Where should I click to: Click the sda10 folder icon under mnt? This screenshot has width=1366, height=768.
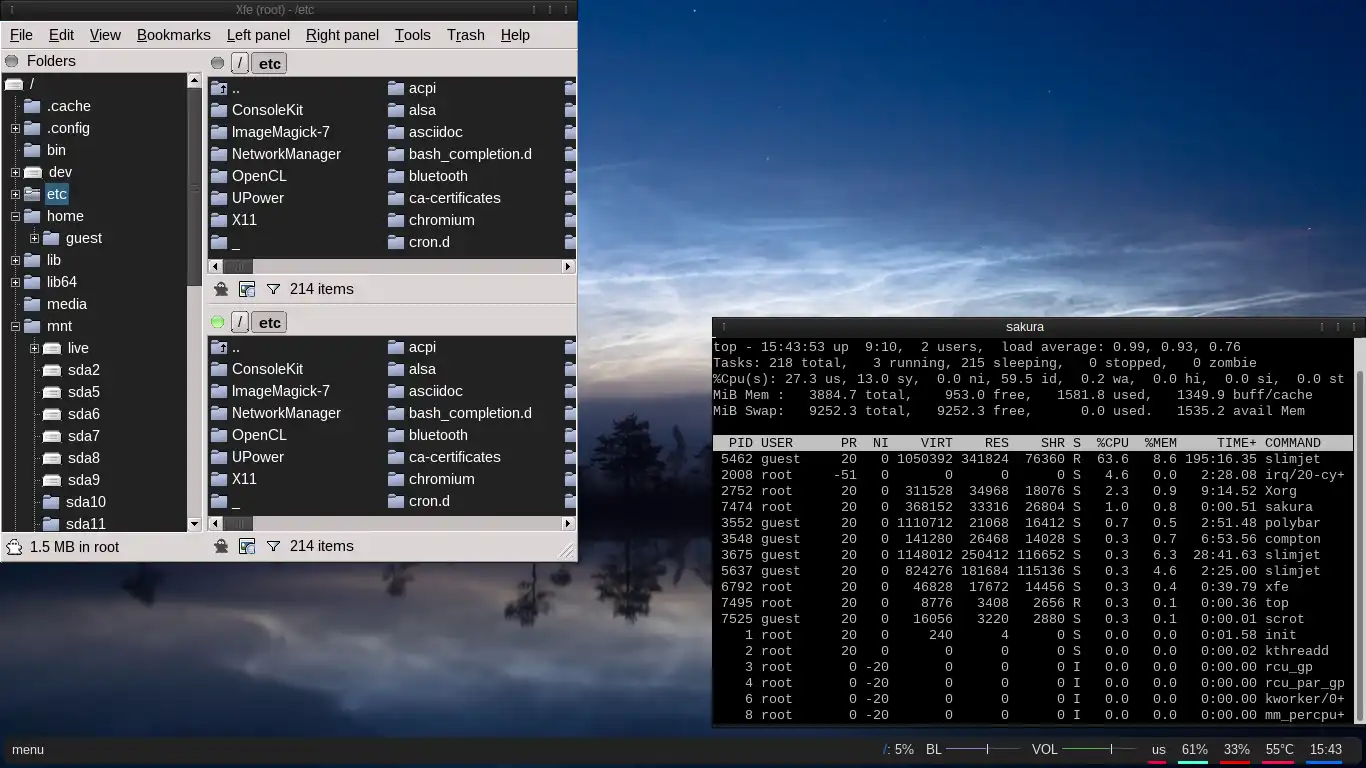[52, 502]
